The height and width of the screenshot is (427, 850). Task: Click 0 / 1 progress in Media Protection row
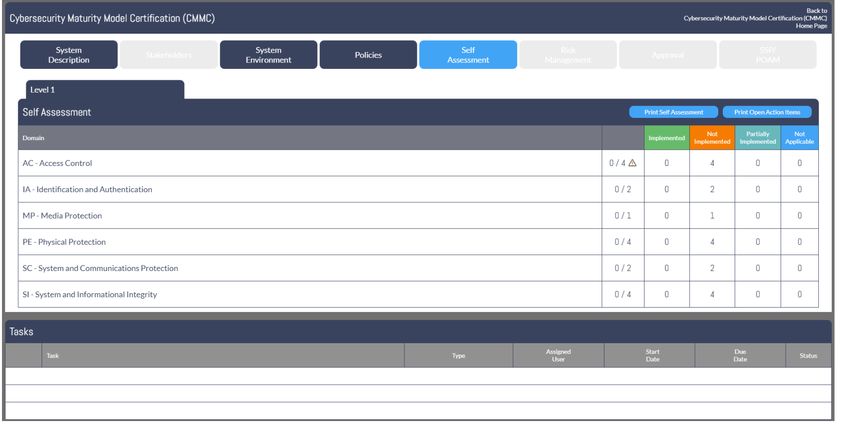623,216
